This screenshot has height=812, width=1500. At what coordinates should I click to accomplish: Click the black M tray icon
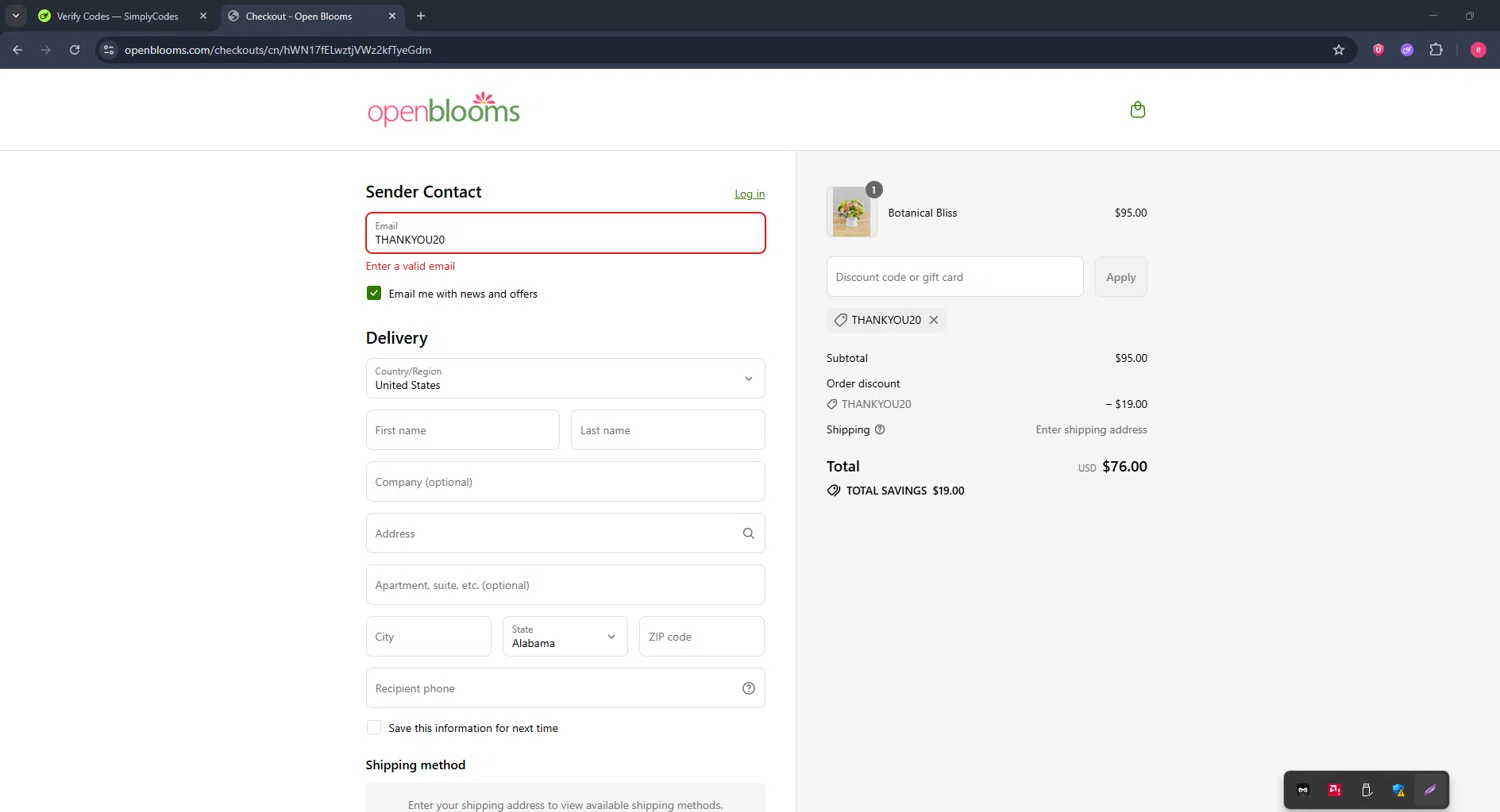point(1303,790)
